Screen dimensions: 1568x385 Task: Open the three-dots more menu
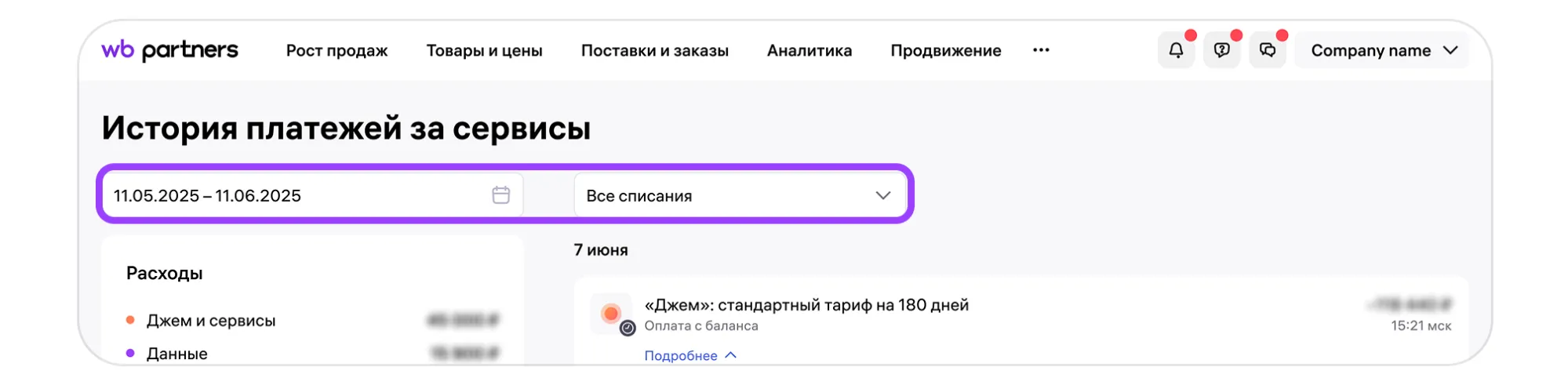(x=1041, y=50)
